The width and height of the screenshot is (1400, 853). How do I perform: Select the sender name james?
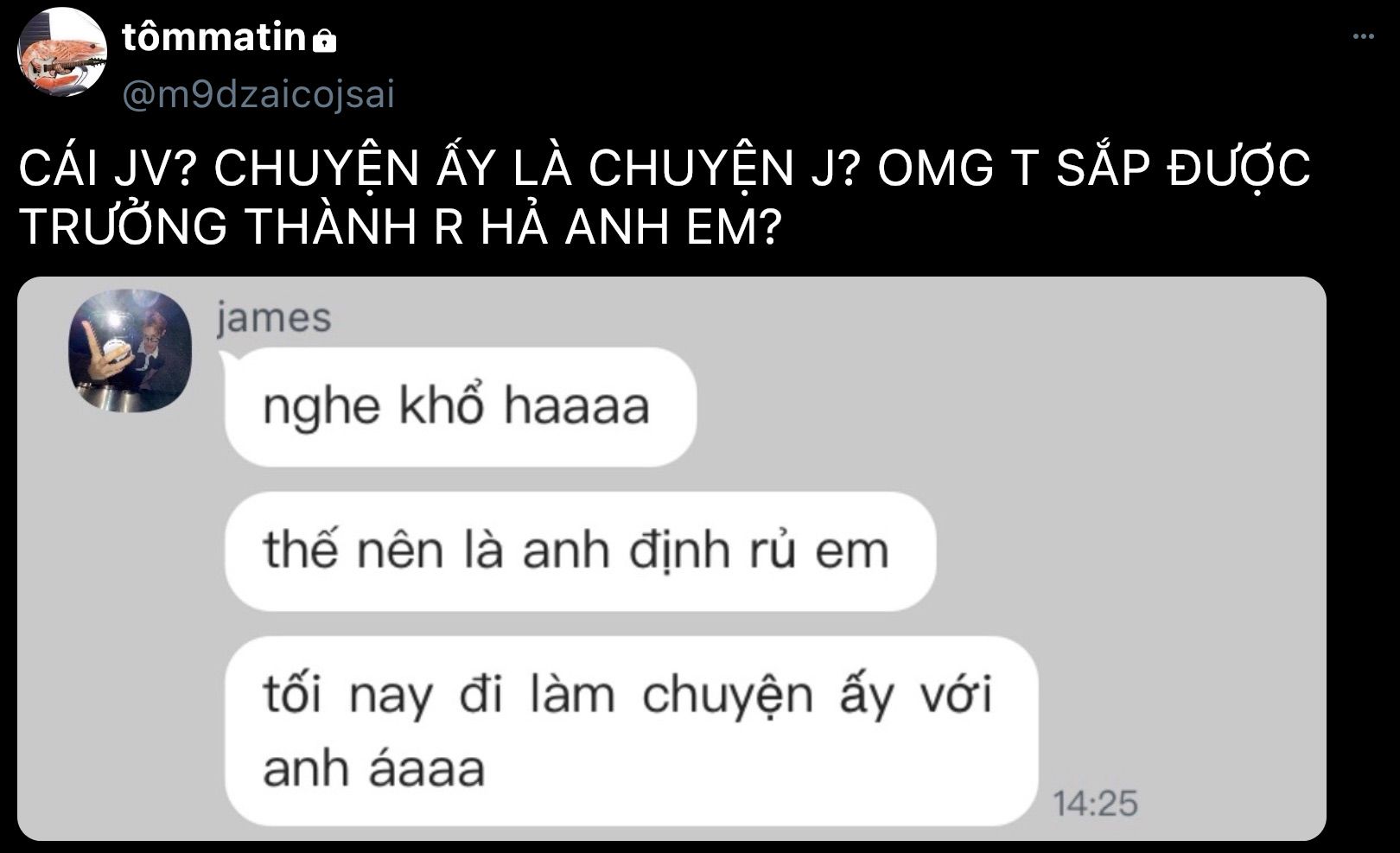click(x=273, y=317)
